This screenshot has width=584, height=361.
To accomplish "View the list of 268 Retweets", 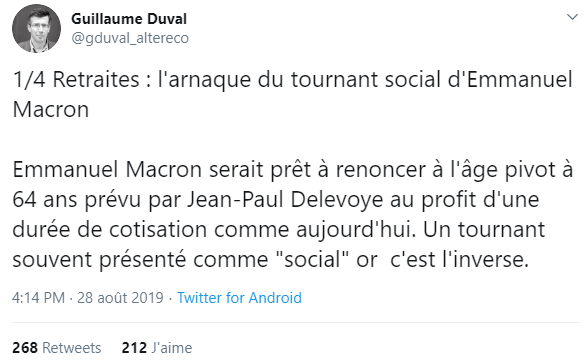I will 57,348.
